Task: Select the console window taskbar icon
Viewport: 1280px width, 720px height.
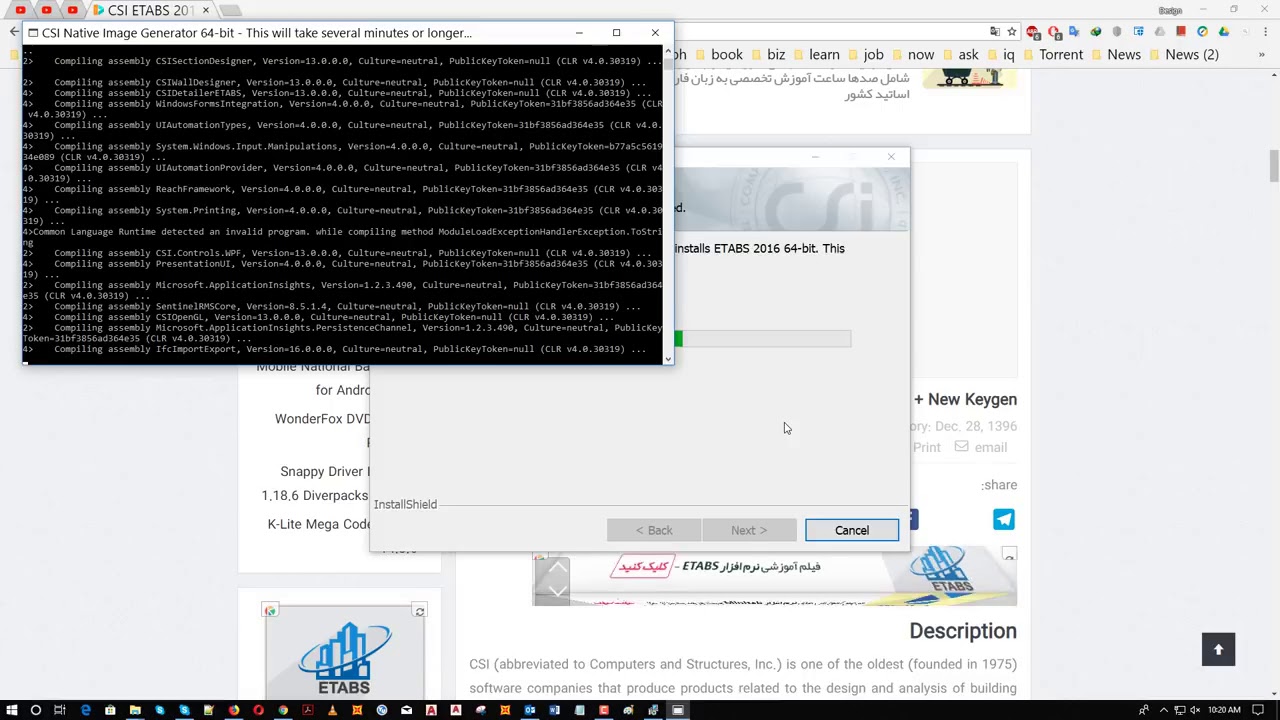Action: 678,710
